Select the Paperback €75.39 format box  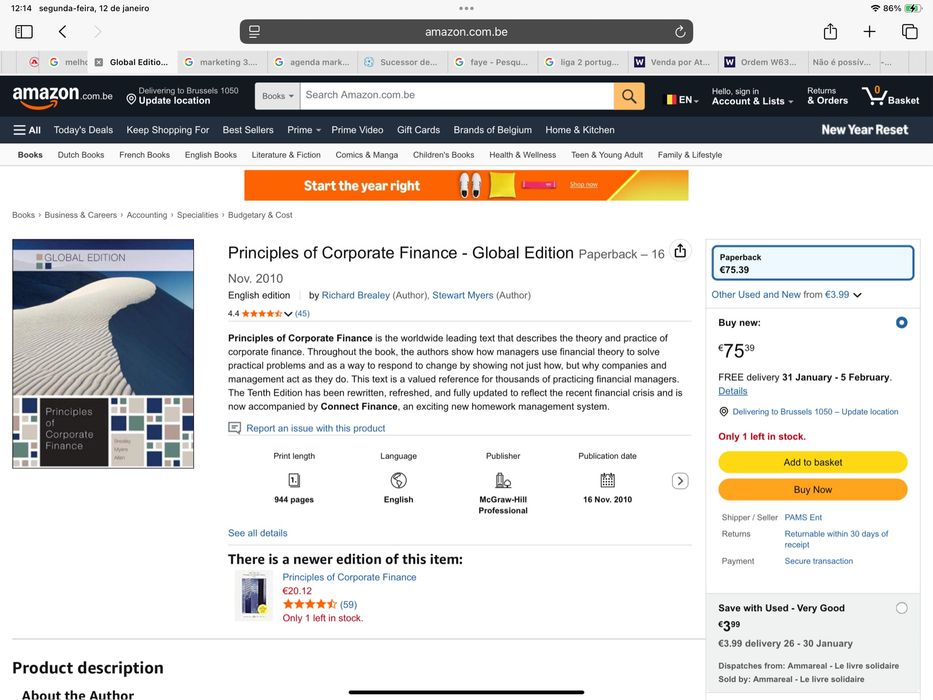click(813, 263)
